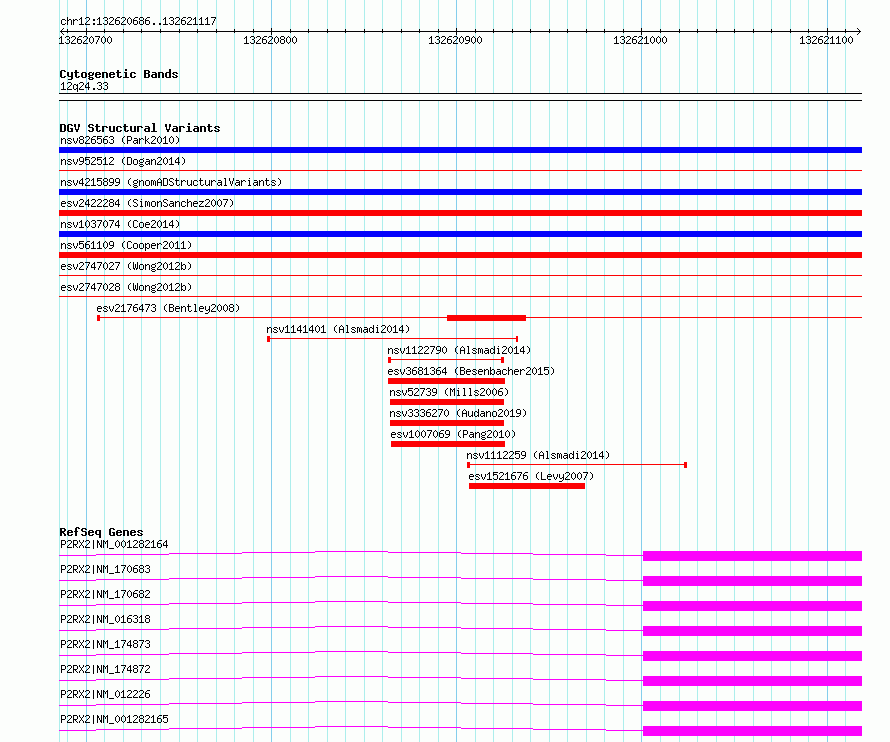Click the blue bar under nsv4215899

point(460,192)
